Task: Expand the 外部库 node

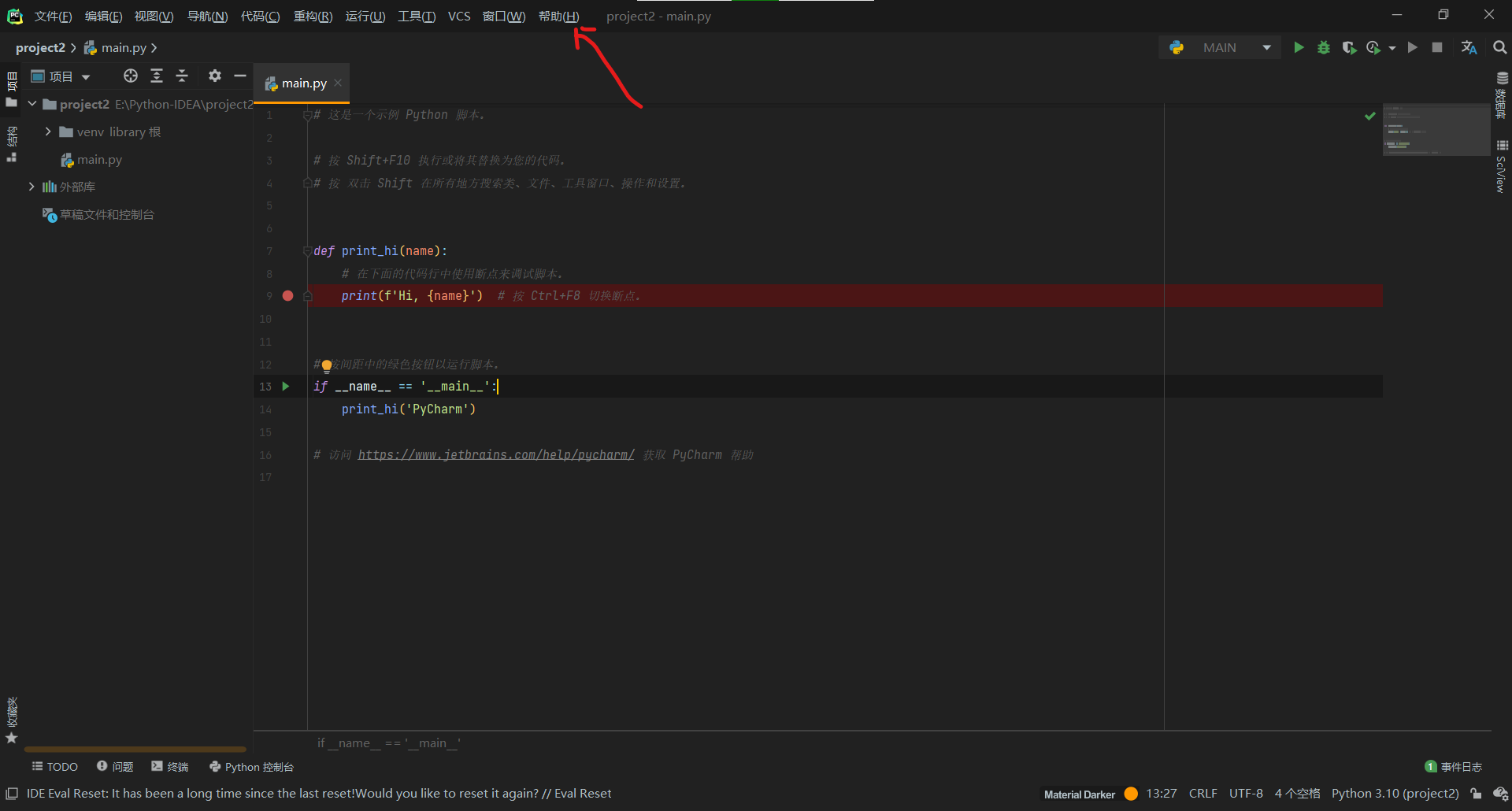Action: tap(31, 187)
